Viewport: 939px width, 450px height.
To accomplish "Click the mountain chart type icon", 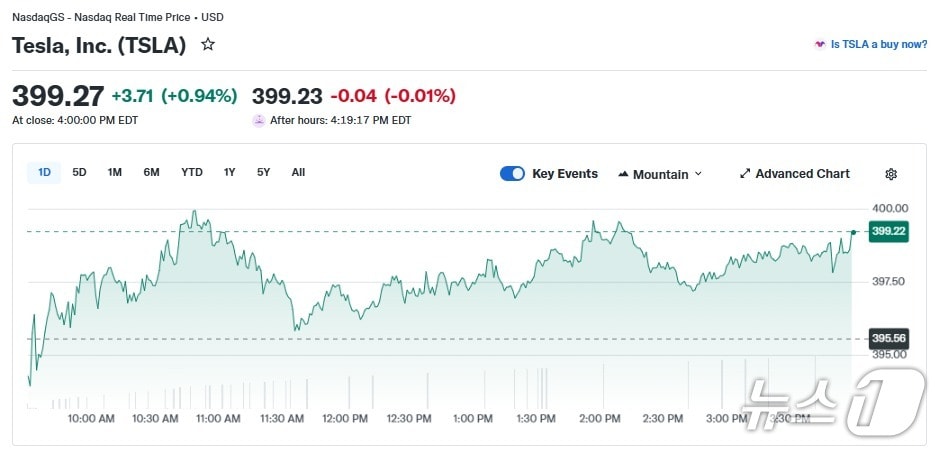I will [624, 174].
